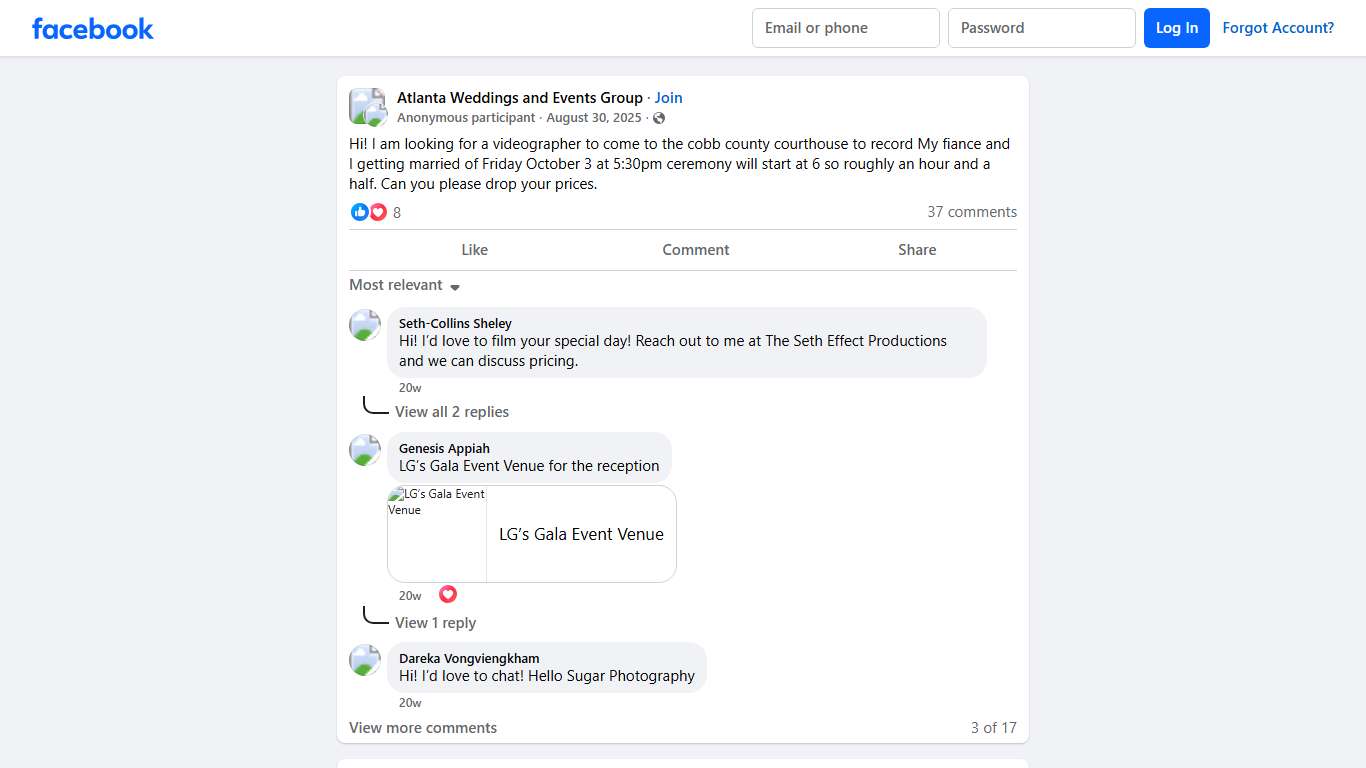This screenshot has width=1366, height=768.
Task: Open the group avatar thumbnail
Action: click(x=367, y=107)
